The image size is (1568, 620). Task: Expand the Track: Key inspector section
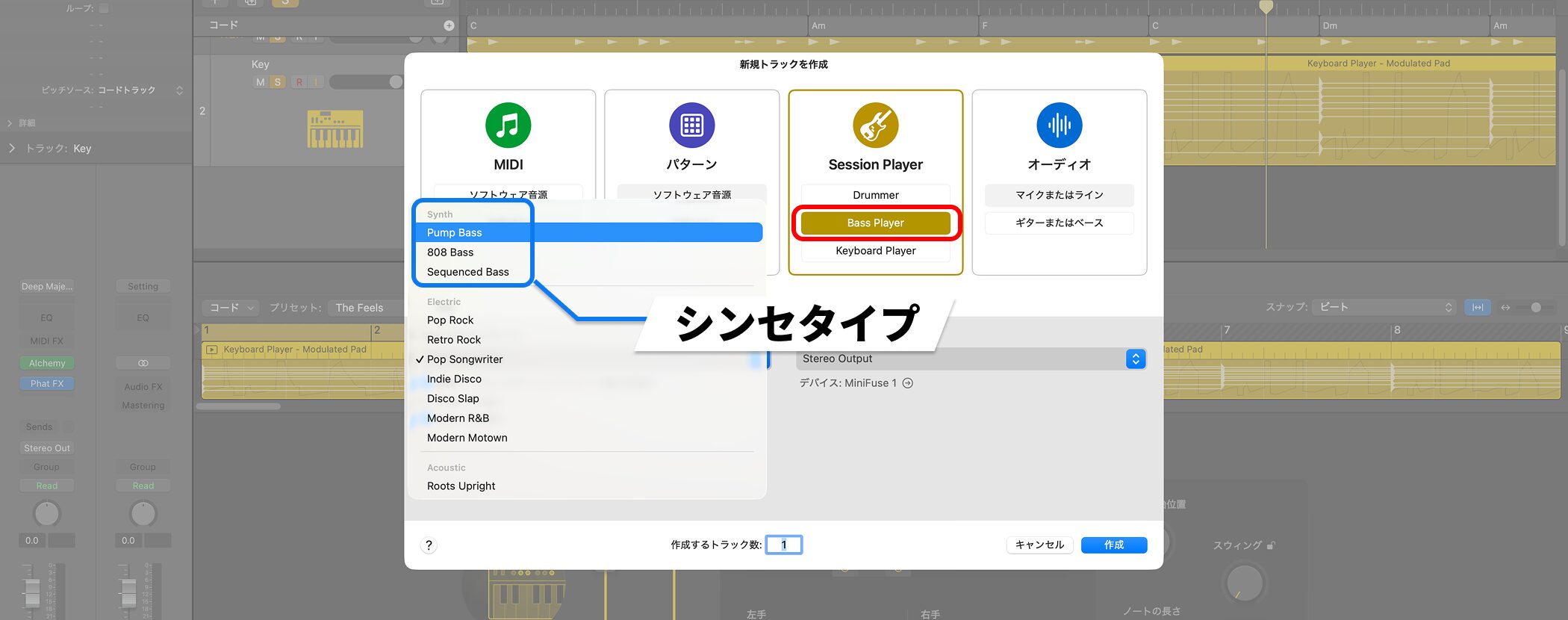pos(12,149)
